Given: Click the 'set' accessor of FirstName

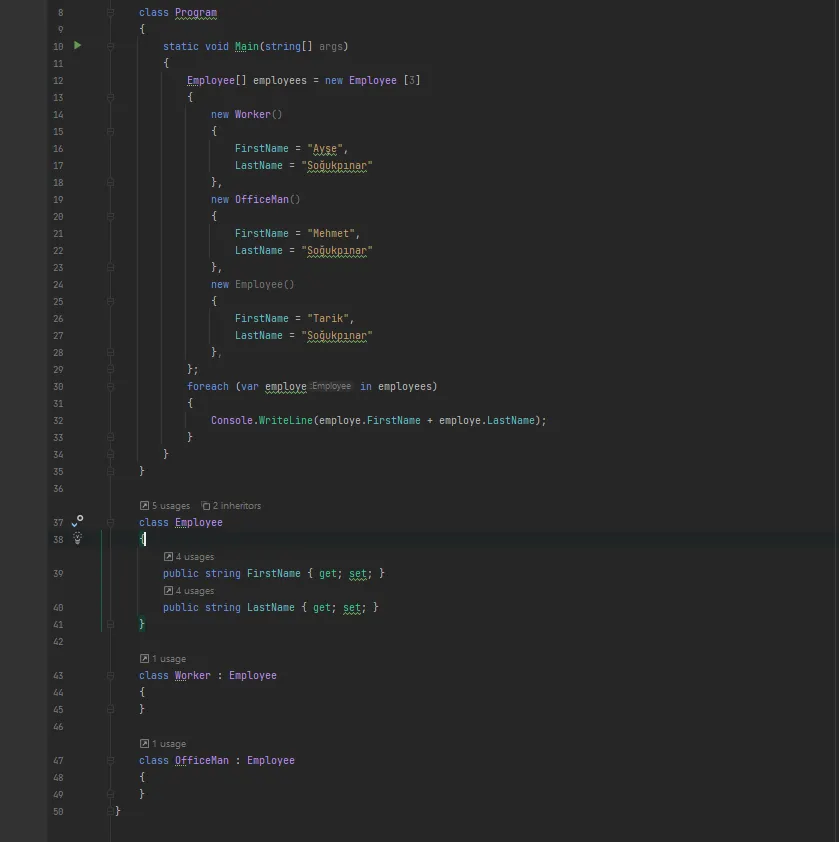Looking at the screenshot, I should (358, 574).
